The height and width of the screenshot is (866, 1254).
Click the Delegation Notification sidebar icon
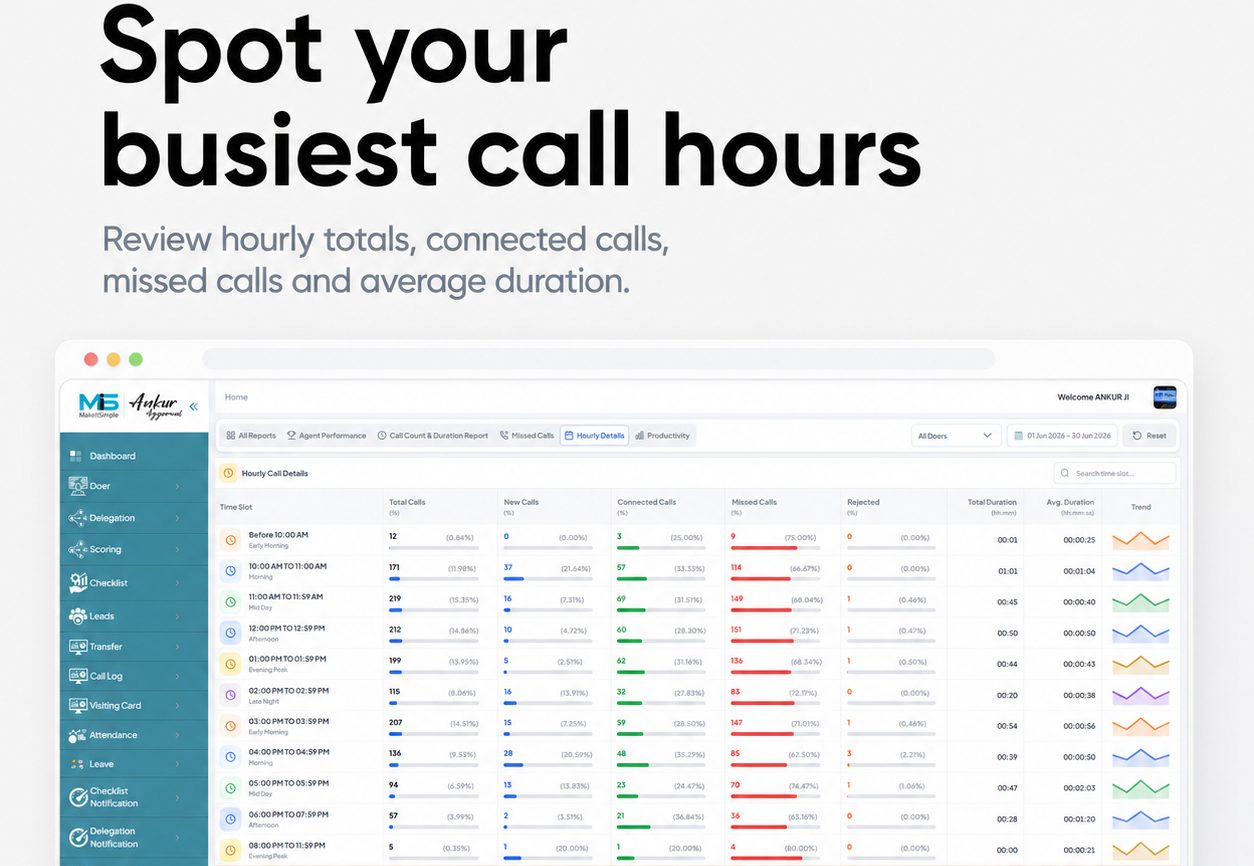[x=78, y=837]
